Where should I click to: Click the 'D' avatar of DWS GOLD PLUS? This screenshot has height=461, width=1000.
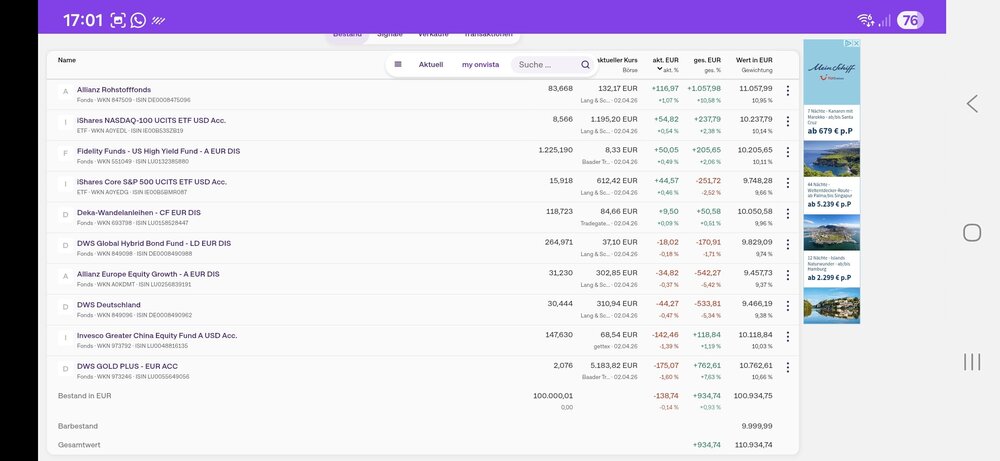65,369
